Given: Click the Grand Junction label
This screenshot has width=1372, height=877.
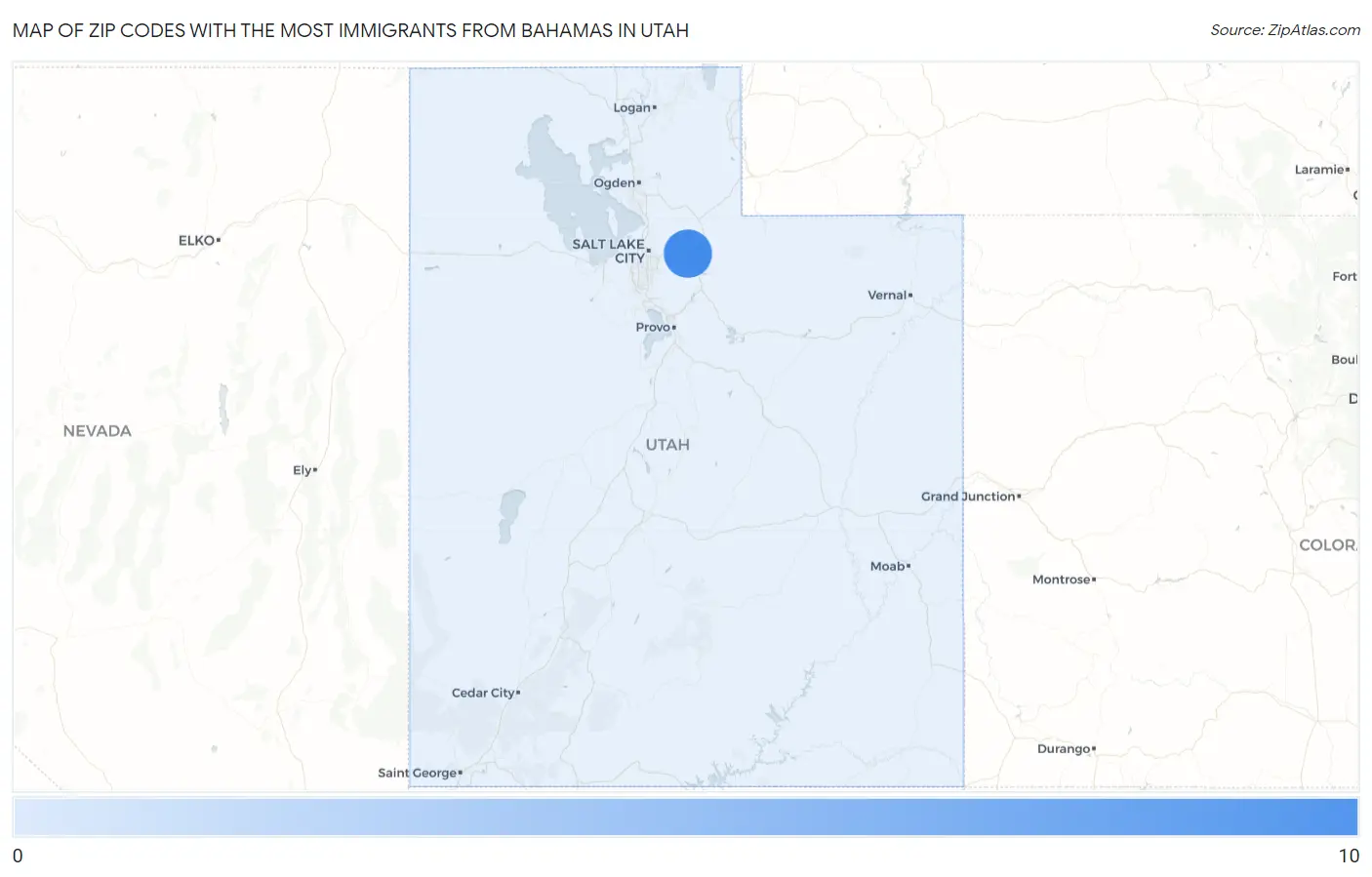Looking at the screenshot, I should tap(968, 497).
